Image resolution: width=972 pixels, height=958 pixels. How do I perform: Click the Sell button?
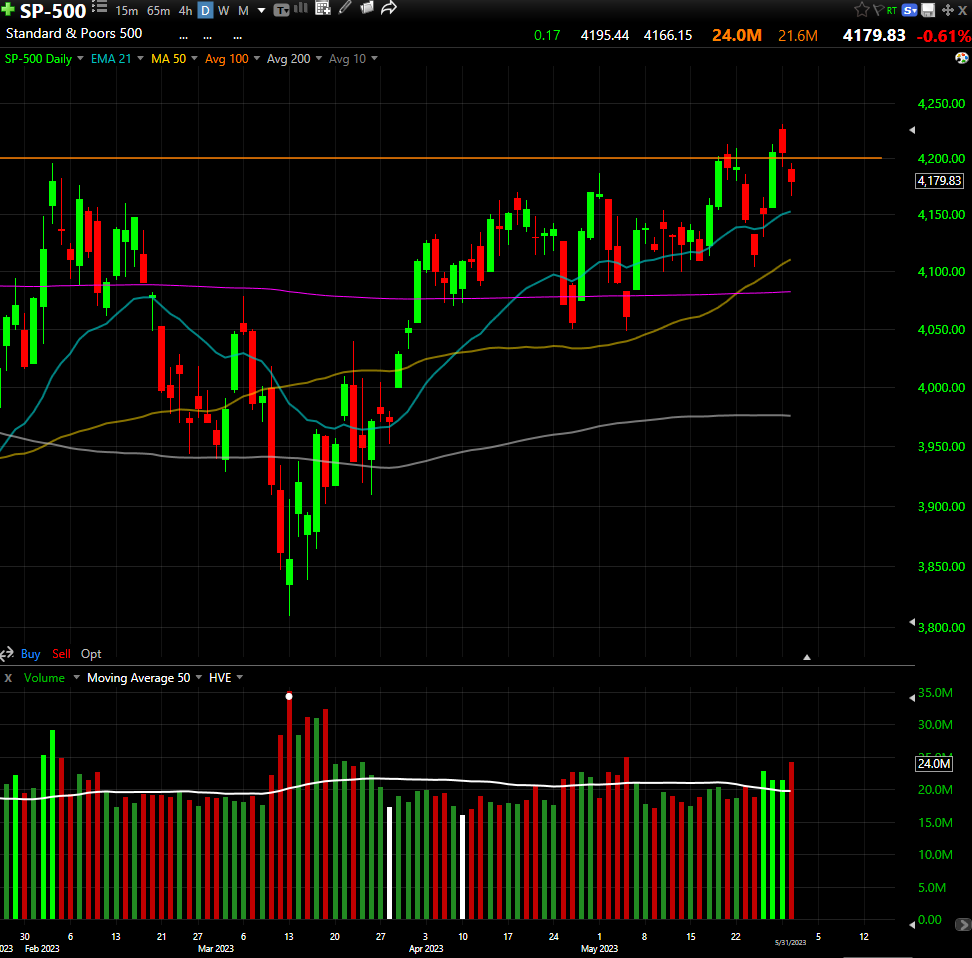tap(61, 654)
